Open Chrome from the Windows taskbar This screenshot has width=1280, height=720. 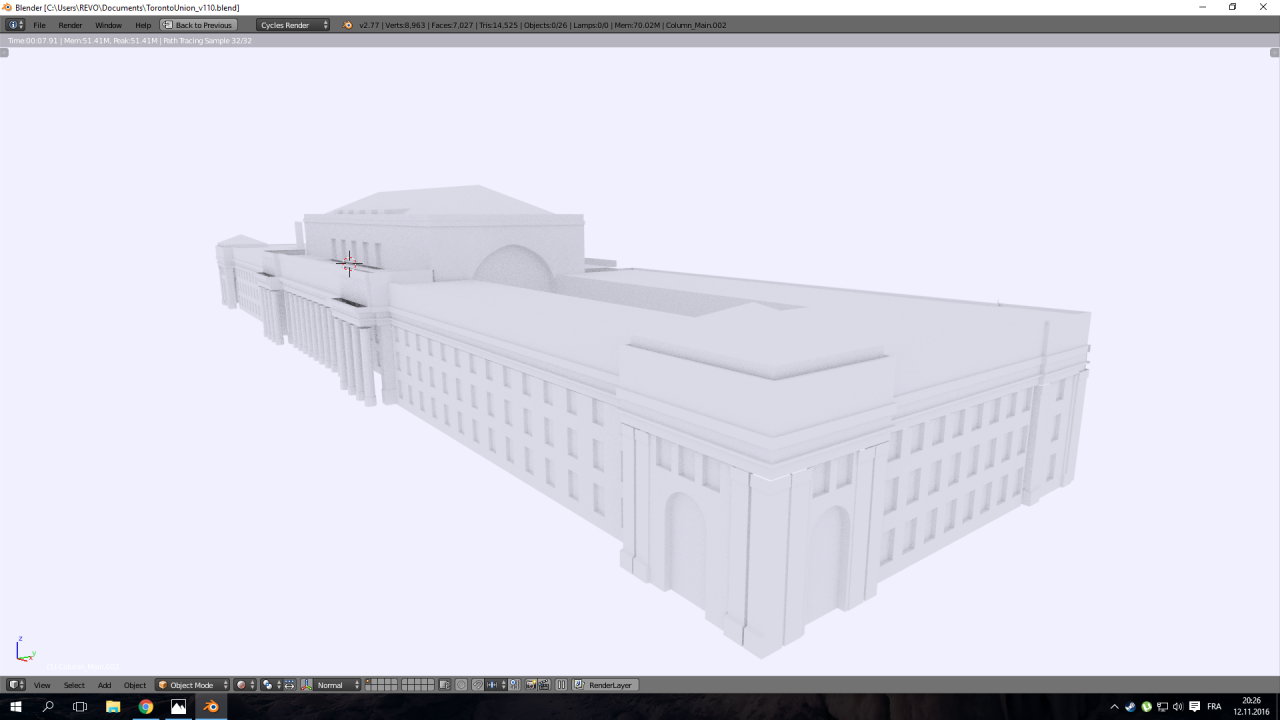(146, 706)
